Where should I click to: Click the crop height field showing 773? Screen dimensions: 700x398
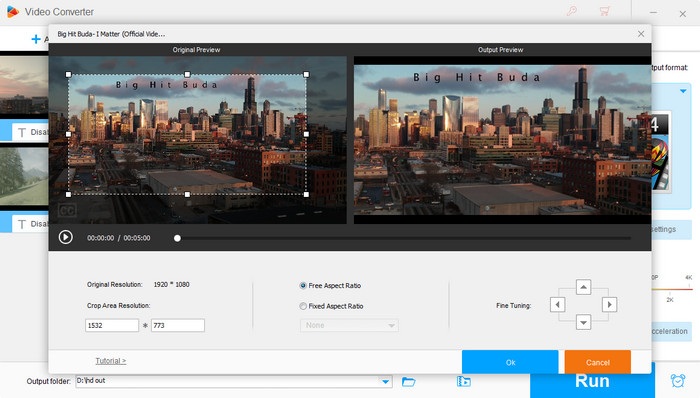[x=178, y=325]
